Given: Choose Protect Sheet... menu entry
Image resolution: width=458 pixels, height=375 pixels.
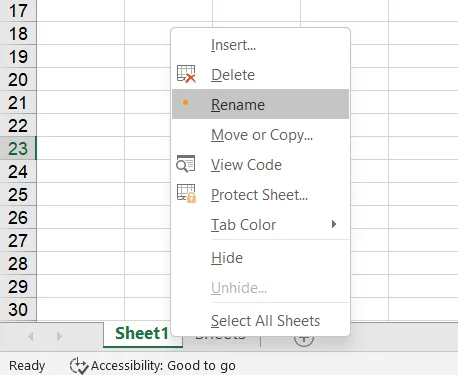Looking at the screenshot, I should tap(260, 195).
